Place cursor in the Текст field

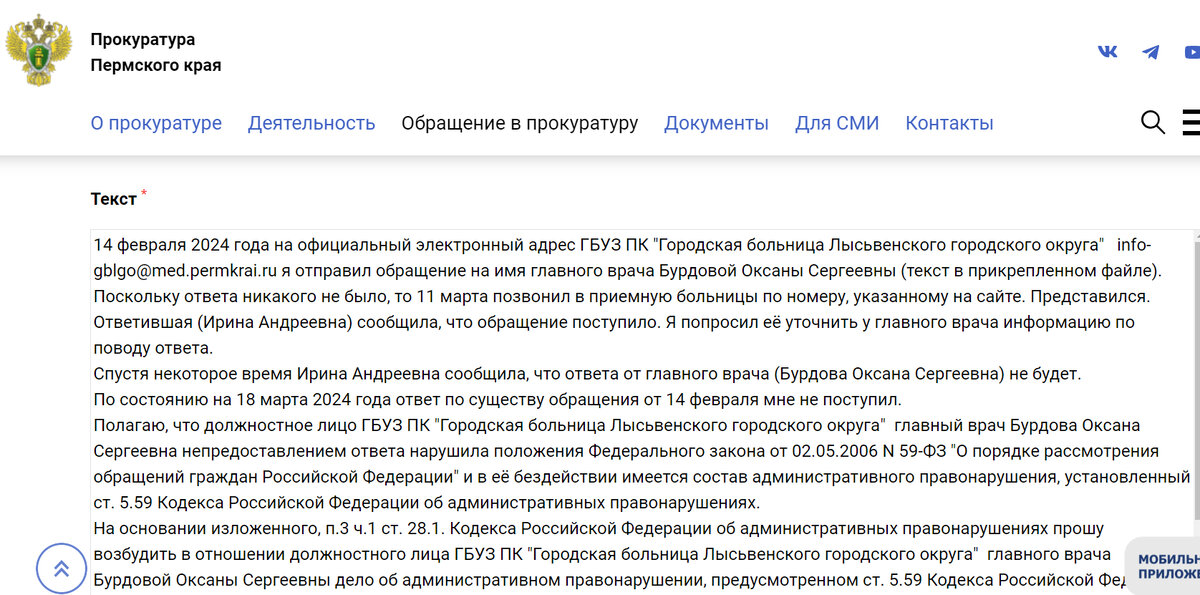click(600, 400)
